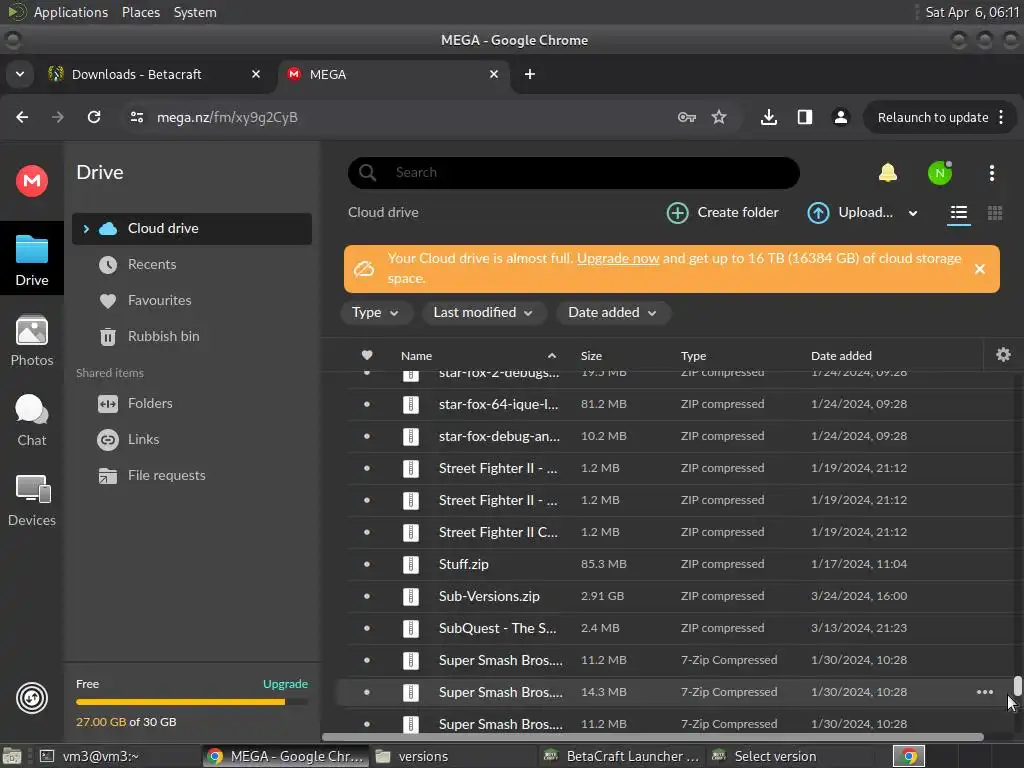The height and width of the screenshot is (768, 1024).
Task: Focus the MEGA search field
Action: pos(573,173)
